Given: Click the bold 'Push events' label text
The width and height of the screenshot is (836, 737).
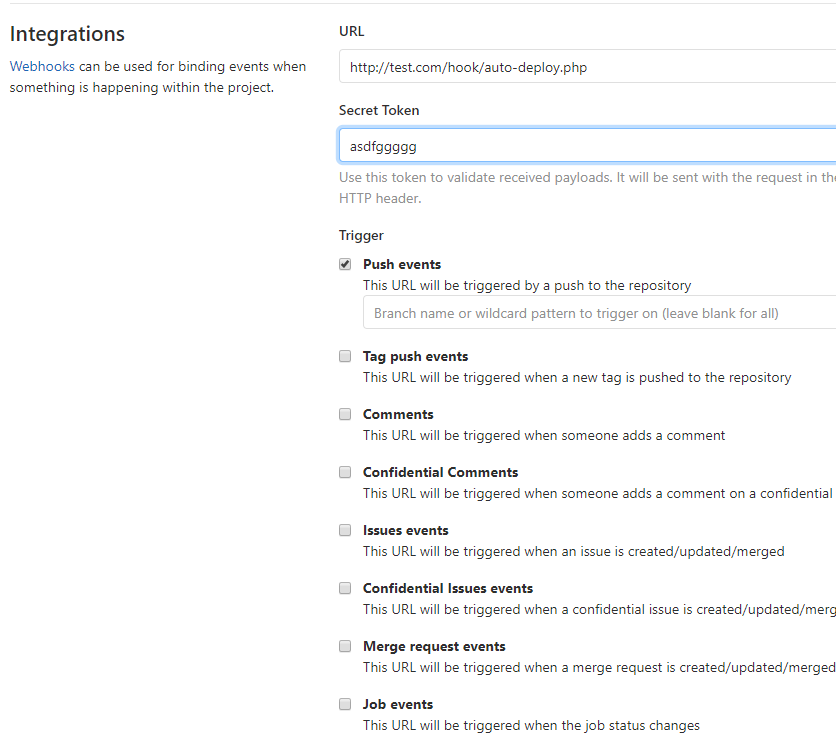Looking at the screenshot, I should click(x=402, y=265).
